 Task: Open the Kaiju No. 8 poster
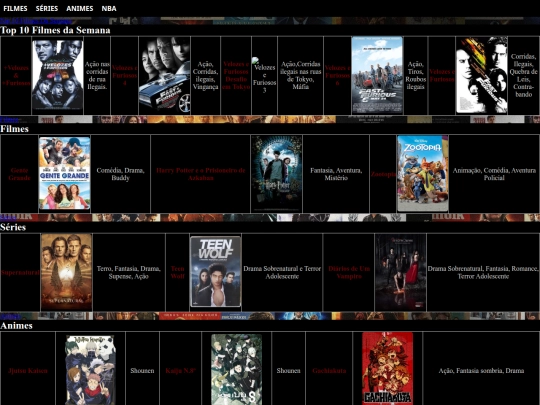[x=237, y=370]
